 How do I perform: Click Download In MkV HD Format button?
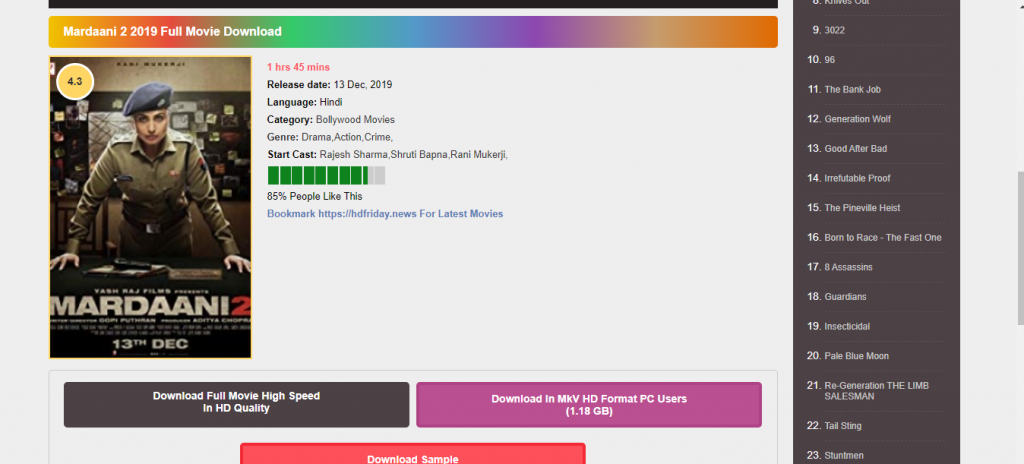point(589,405)
